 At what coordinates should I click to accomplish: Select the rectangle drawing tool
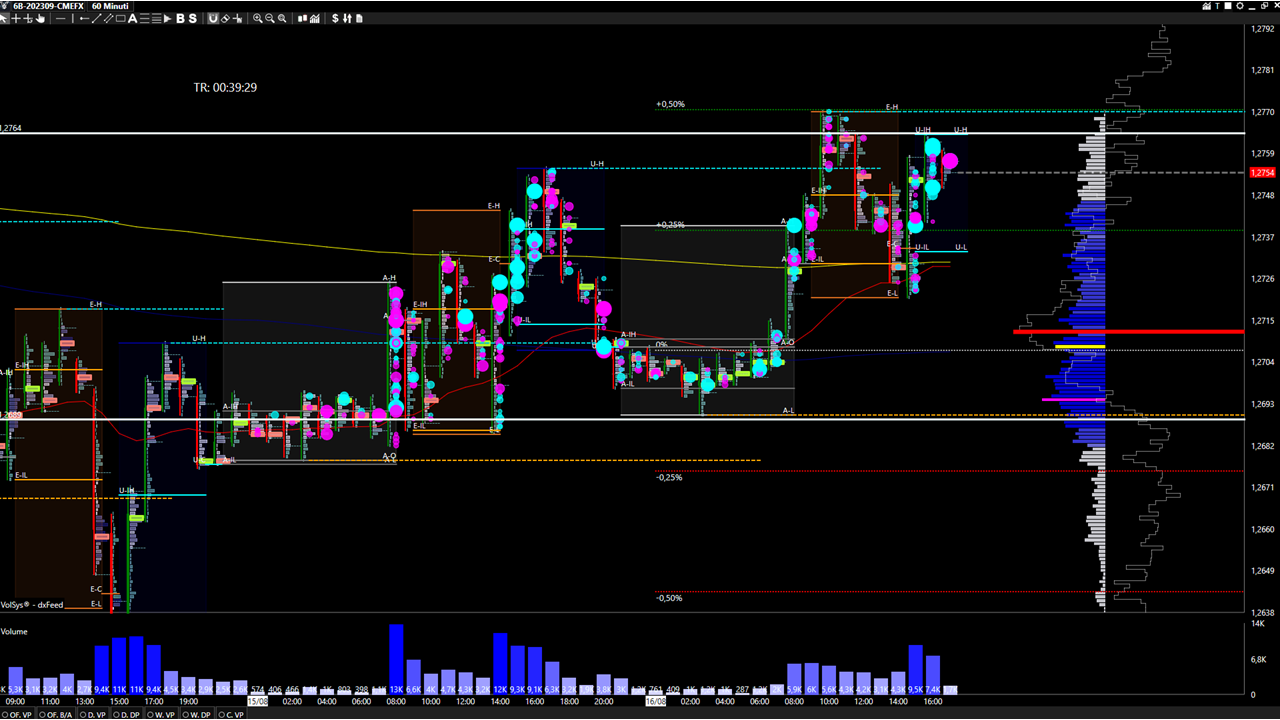coord(120,18)
